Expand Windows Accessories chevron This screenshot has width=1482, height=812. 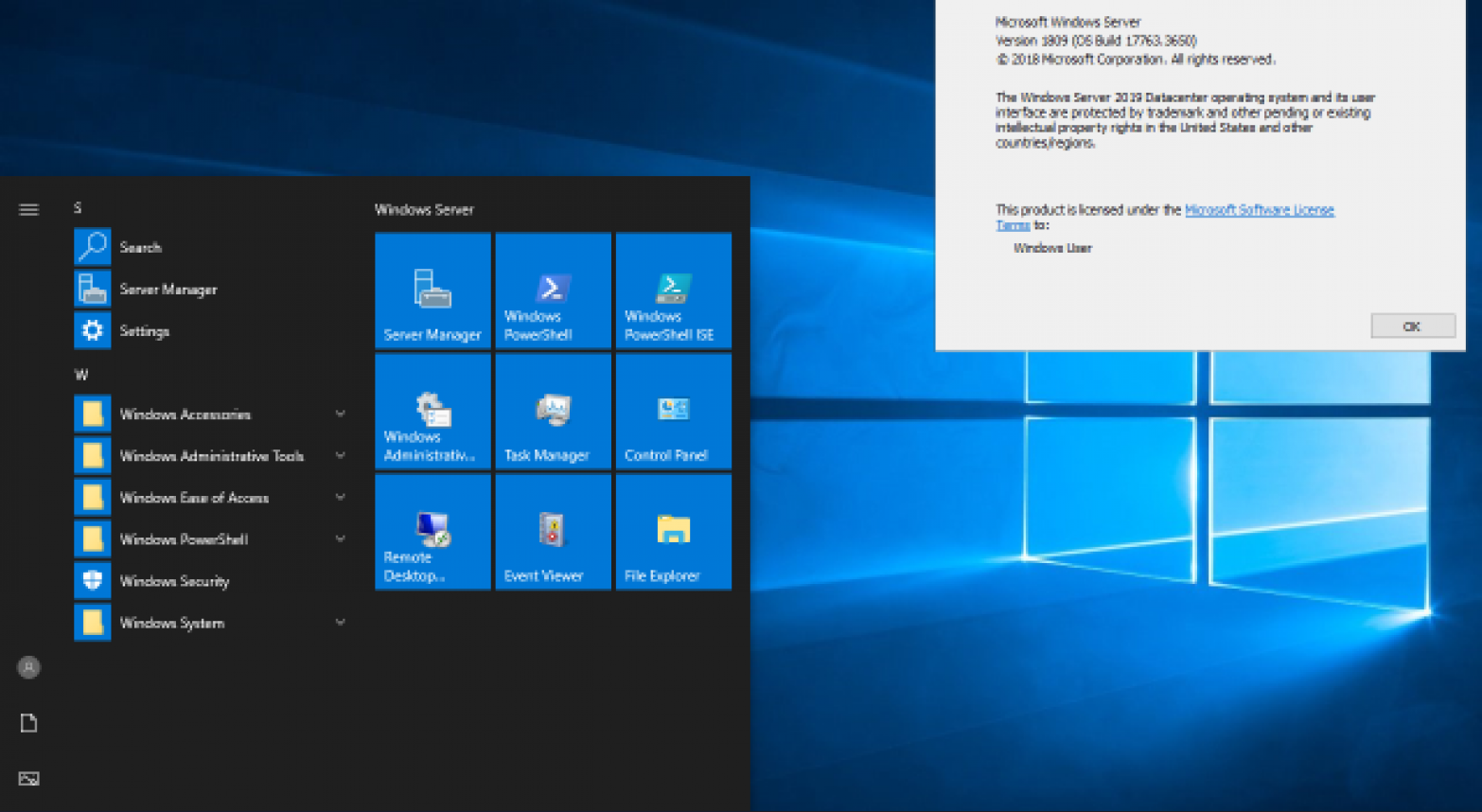click(x=341, y=414)
